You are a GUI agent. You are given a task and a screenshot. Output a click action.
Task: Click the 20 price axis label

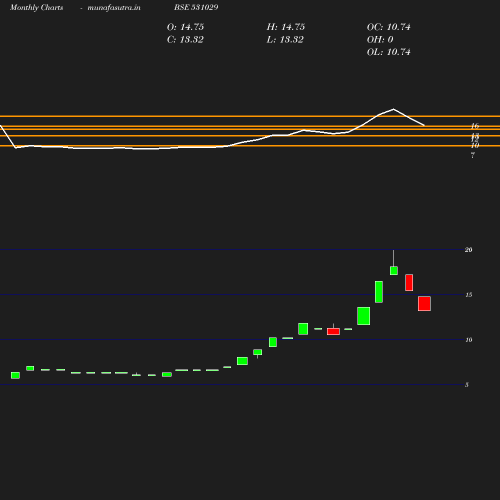pos(468,250)
